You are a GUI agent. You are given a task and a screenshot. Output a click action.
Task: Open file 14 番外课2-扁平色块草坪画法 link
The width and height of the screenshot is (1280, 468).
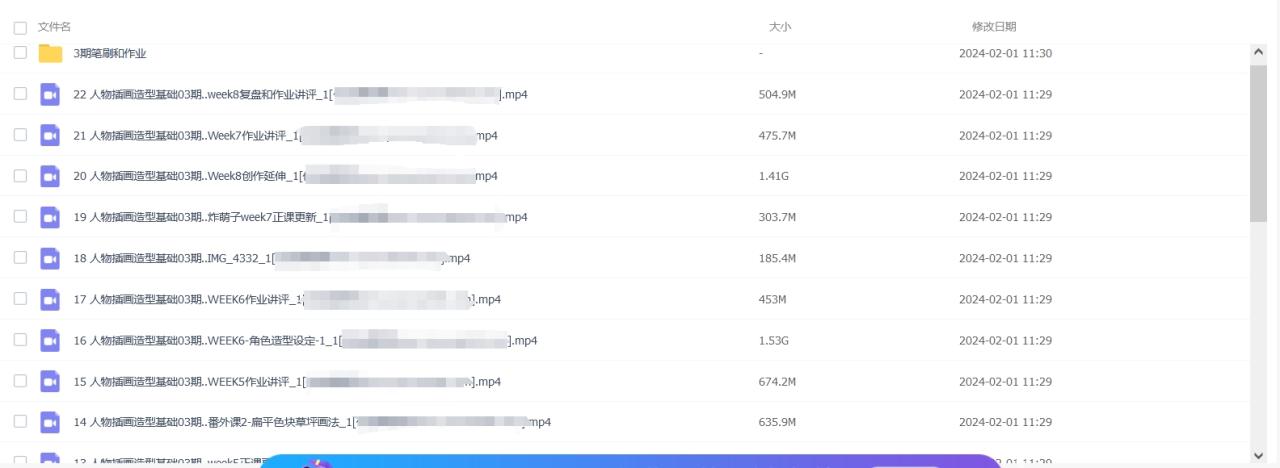312,422
